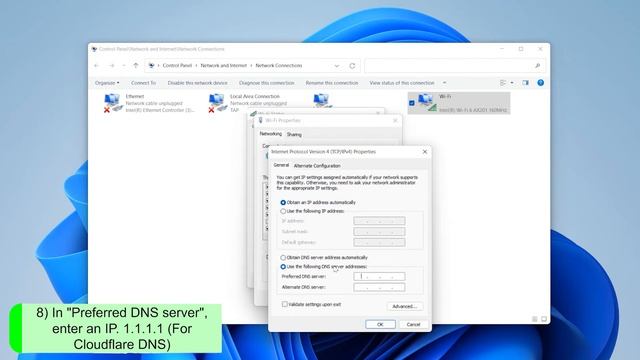Select the Local Area Connection adapter icon
The width and height of the screenshot is (640, 360).
217,103
